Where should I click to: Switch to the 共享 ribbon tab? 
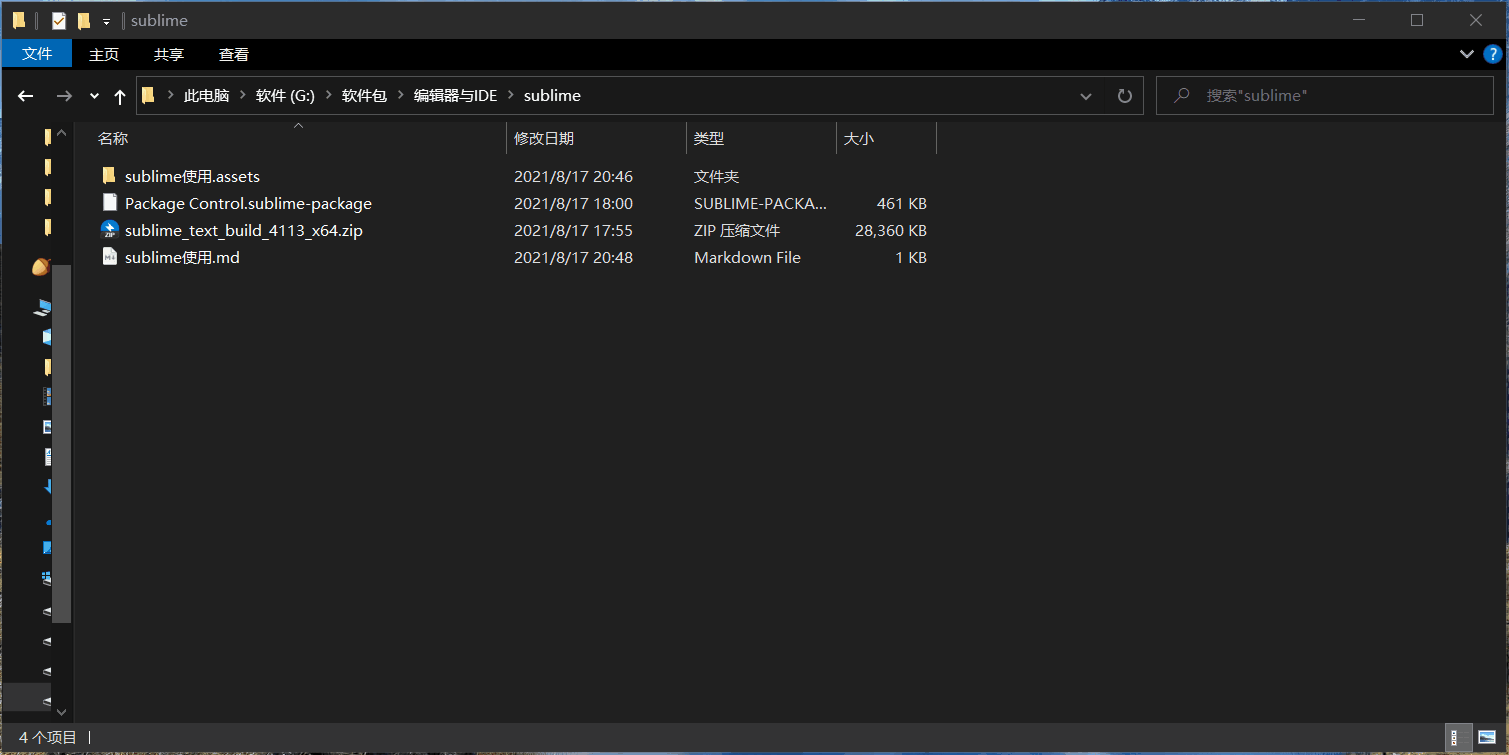[x=169, y=54]
